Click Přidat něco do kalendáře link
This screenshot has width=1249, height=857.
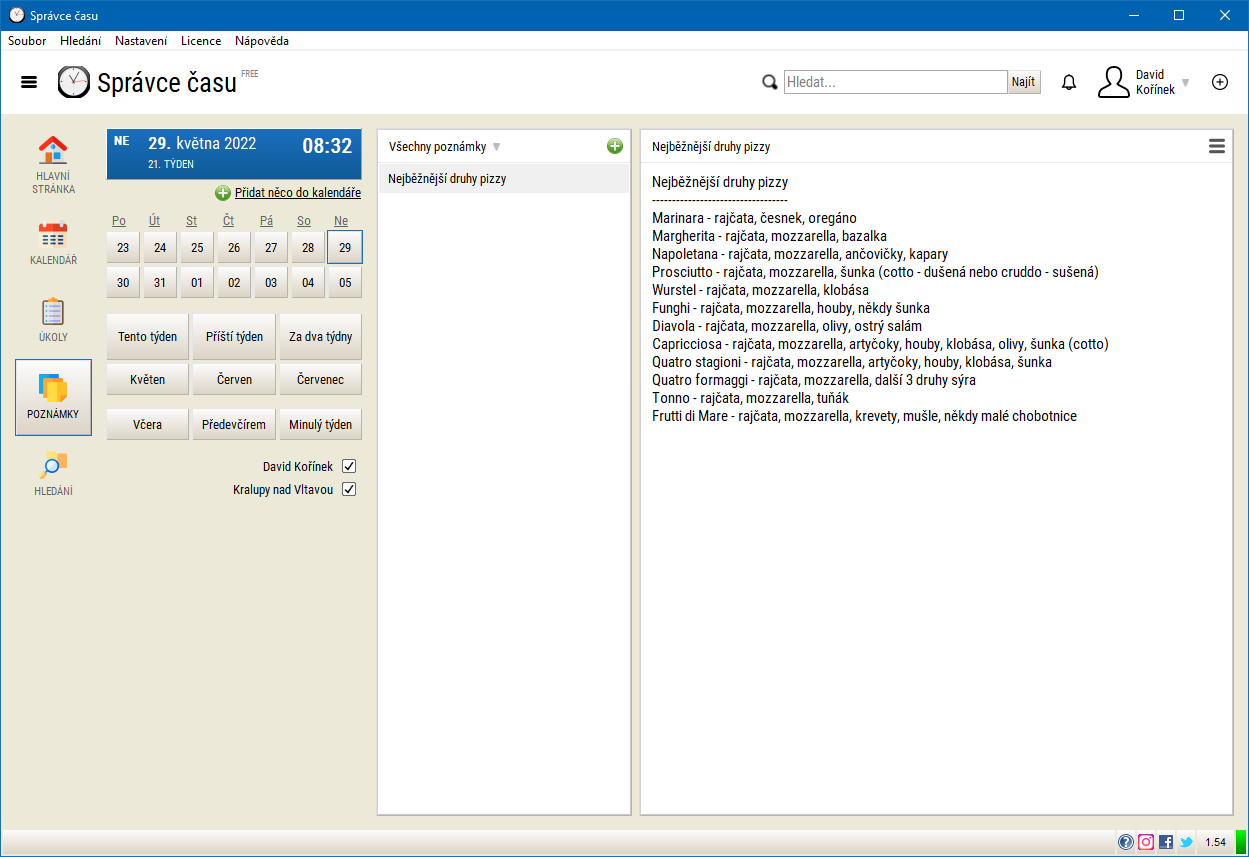click(x=297, y=193)
